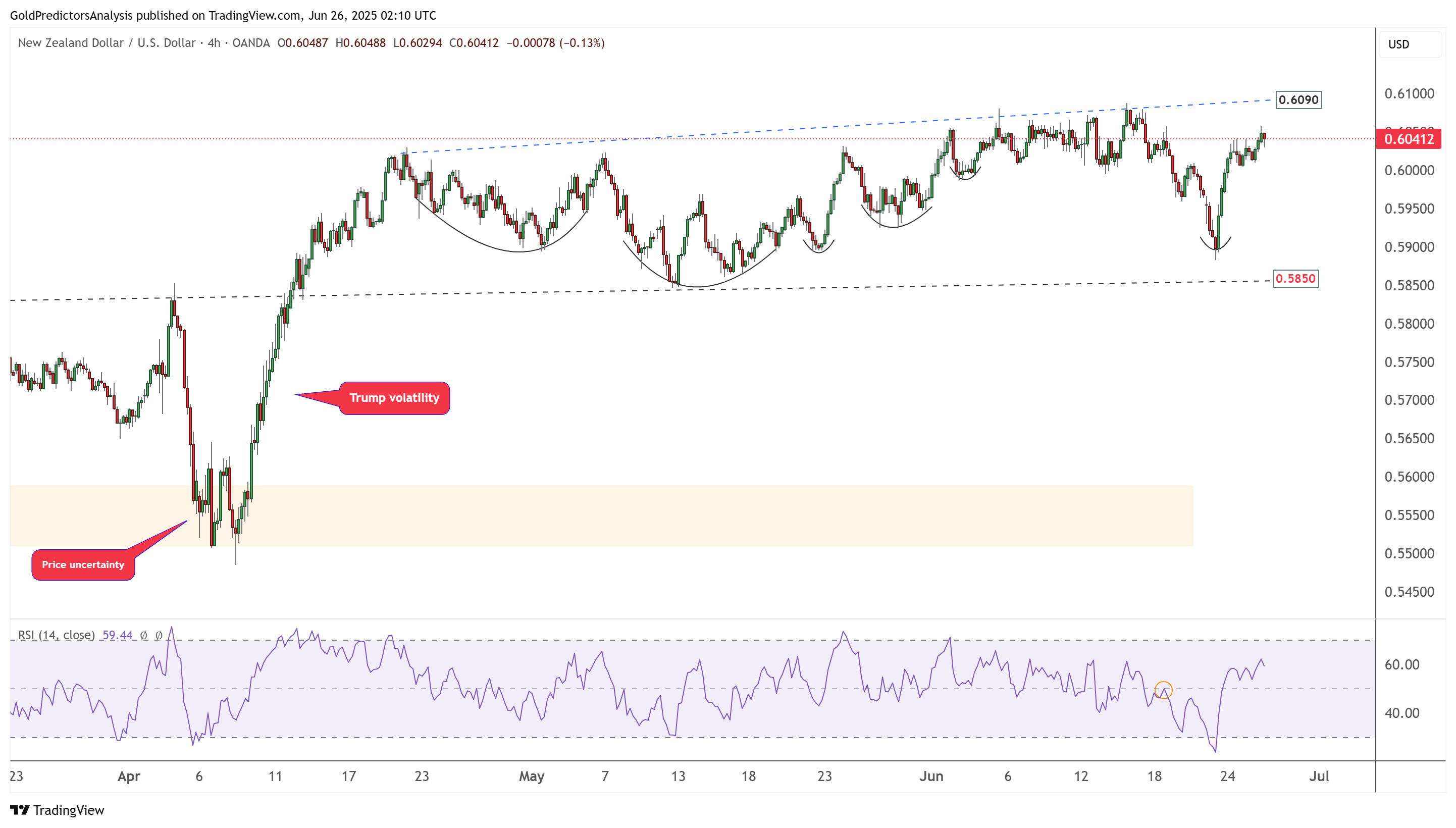Click the orange circle marker on RSI line

pos(1163,690)
